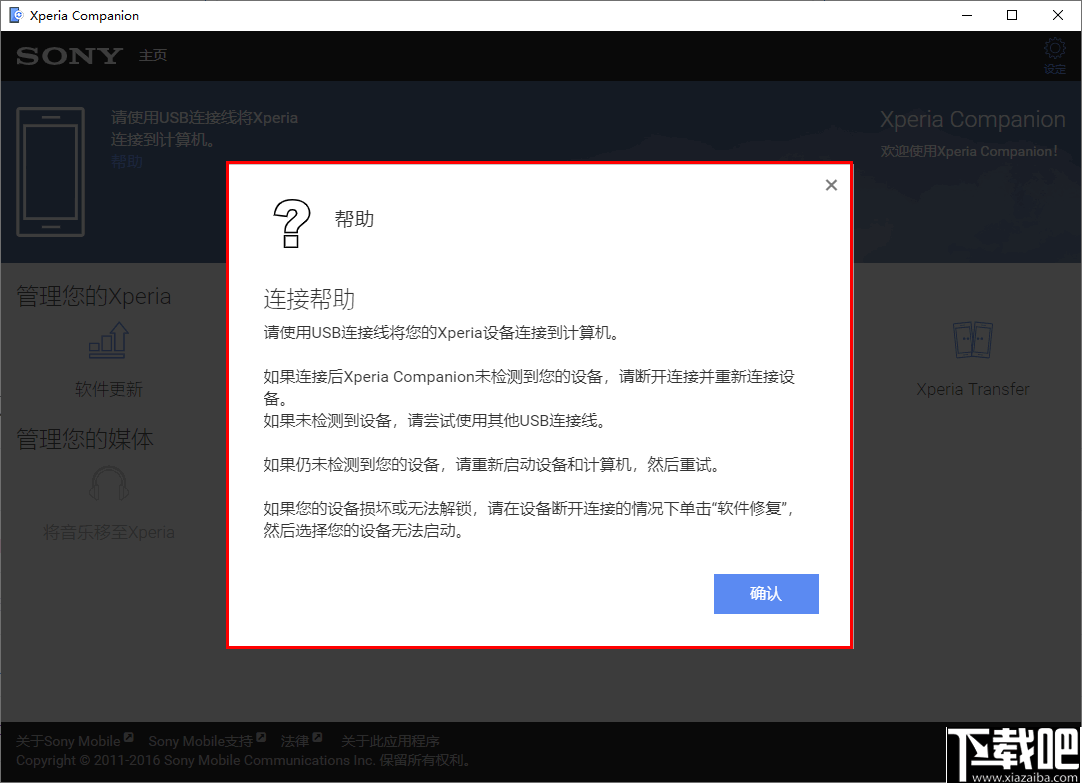Click the 软件更新 software update icon
Screen dimensions: 1082x783
click(109, 341)
